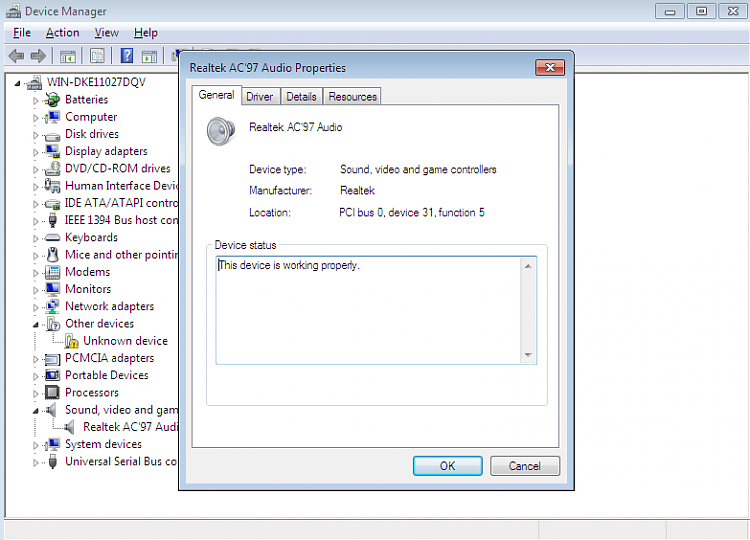
Task: Select the DVD/CD-ROM drives icon
Action: (x=52, y=168)
